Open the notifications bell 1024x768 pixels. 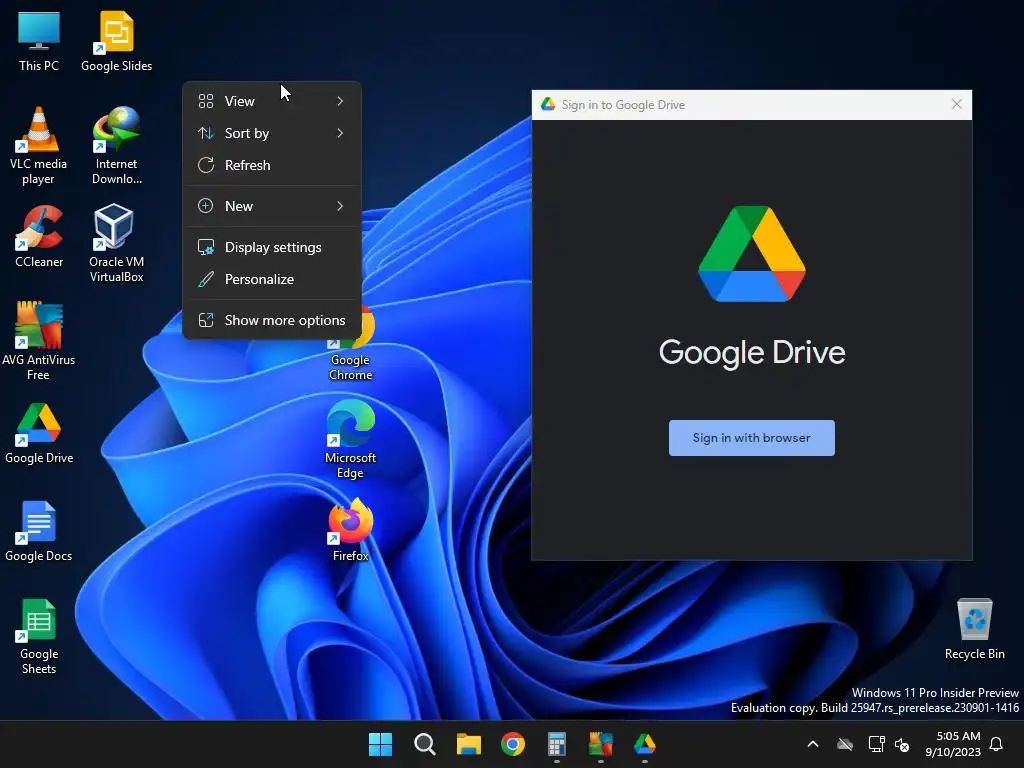point(997,744)
